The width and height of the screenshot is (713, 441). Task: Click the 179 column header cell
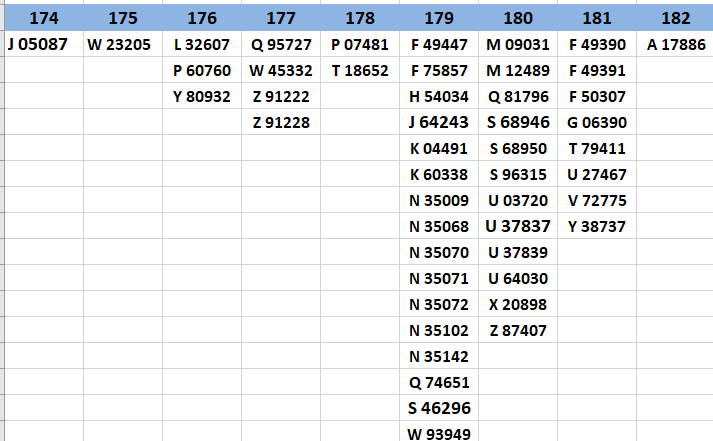pyautogui.click(x=439, y=18)
